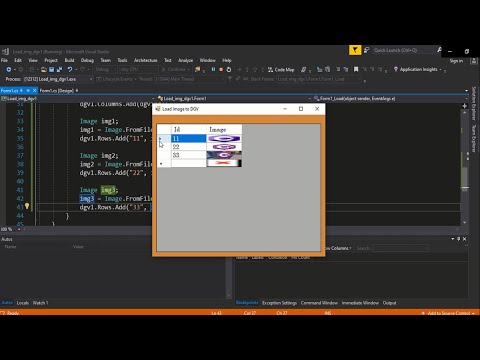
Task: Switch to the Form1.cs [Design] tab
Action: (57, 91)
